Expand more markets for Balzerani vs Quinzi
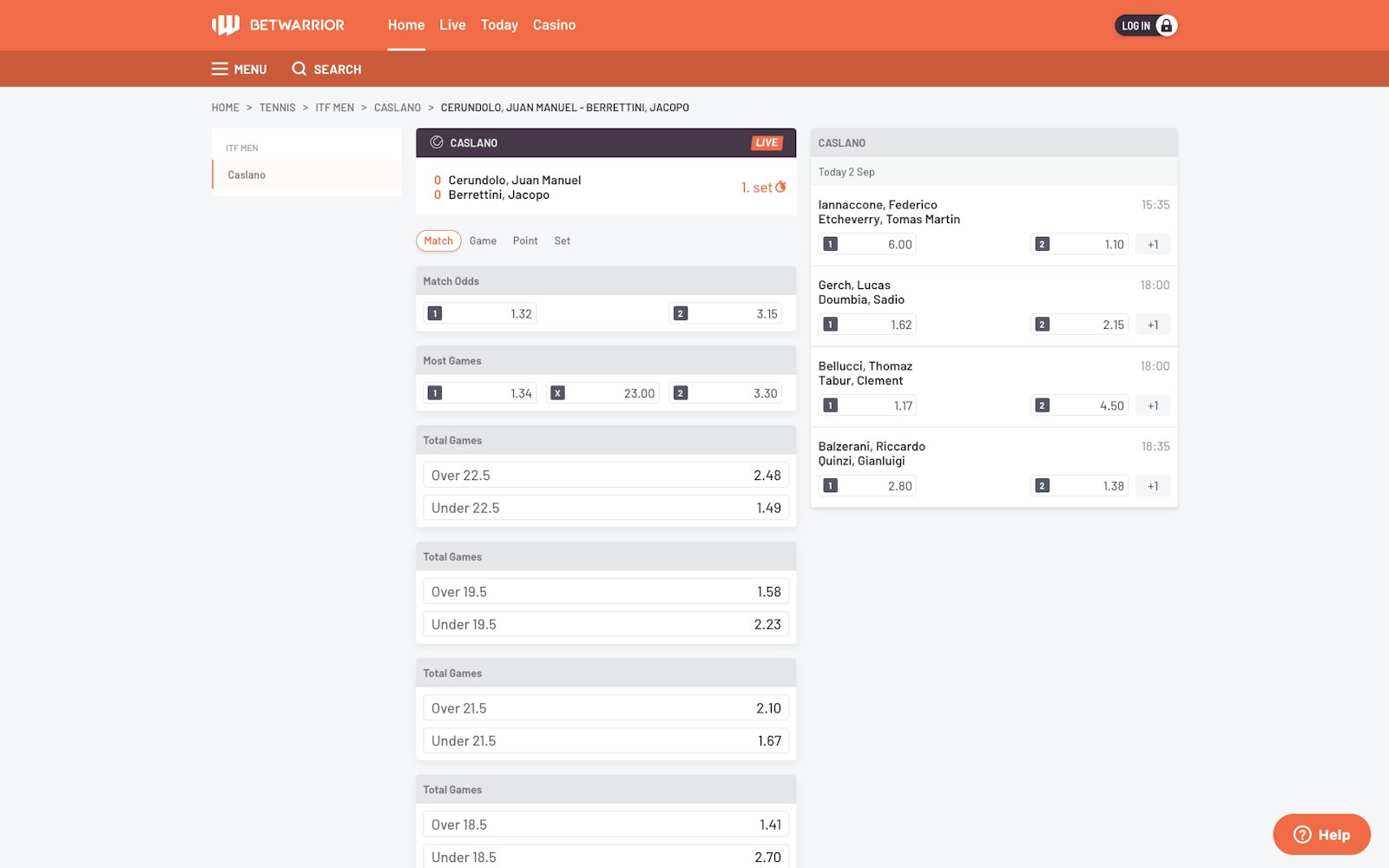The image size is (1389, 868). (1152, 486)
